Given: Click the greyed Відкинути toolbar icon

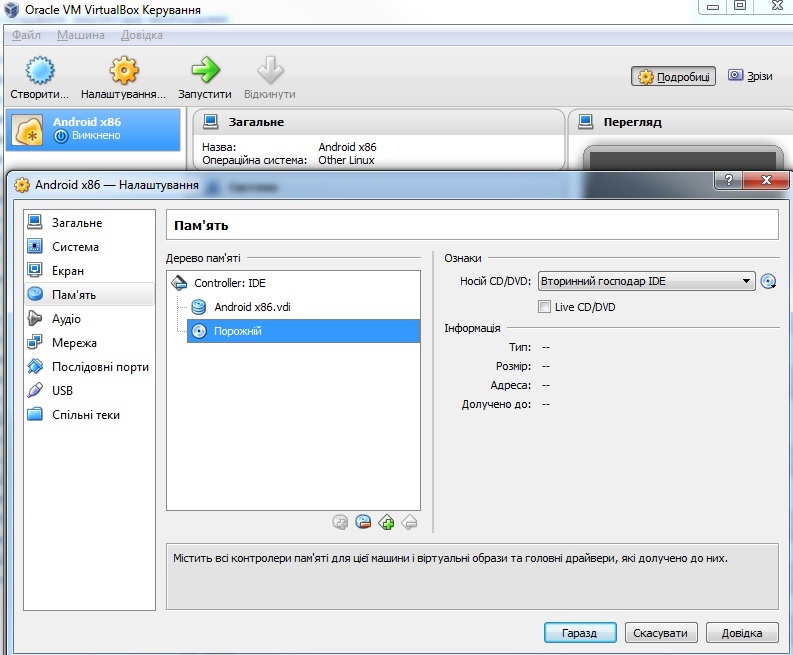Looking at the screenshot, I should tap(270, 70).
